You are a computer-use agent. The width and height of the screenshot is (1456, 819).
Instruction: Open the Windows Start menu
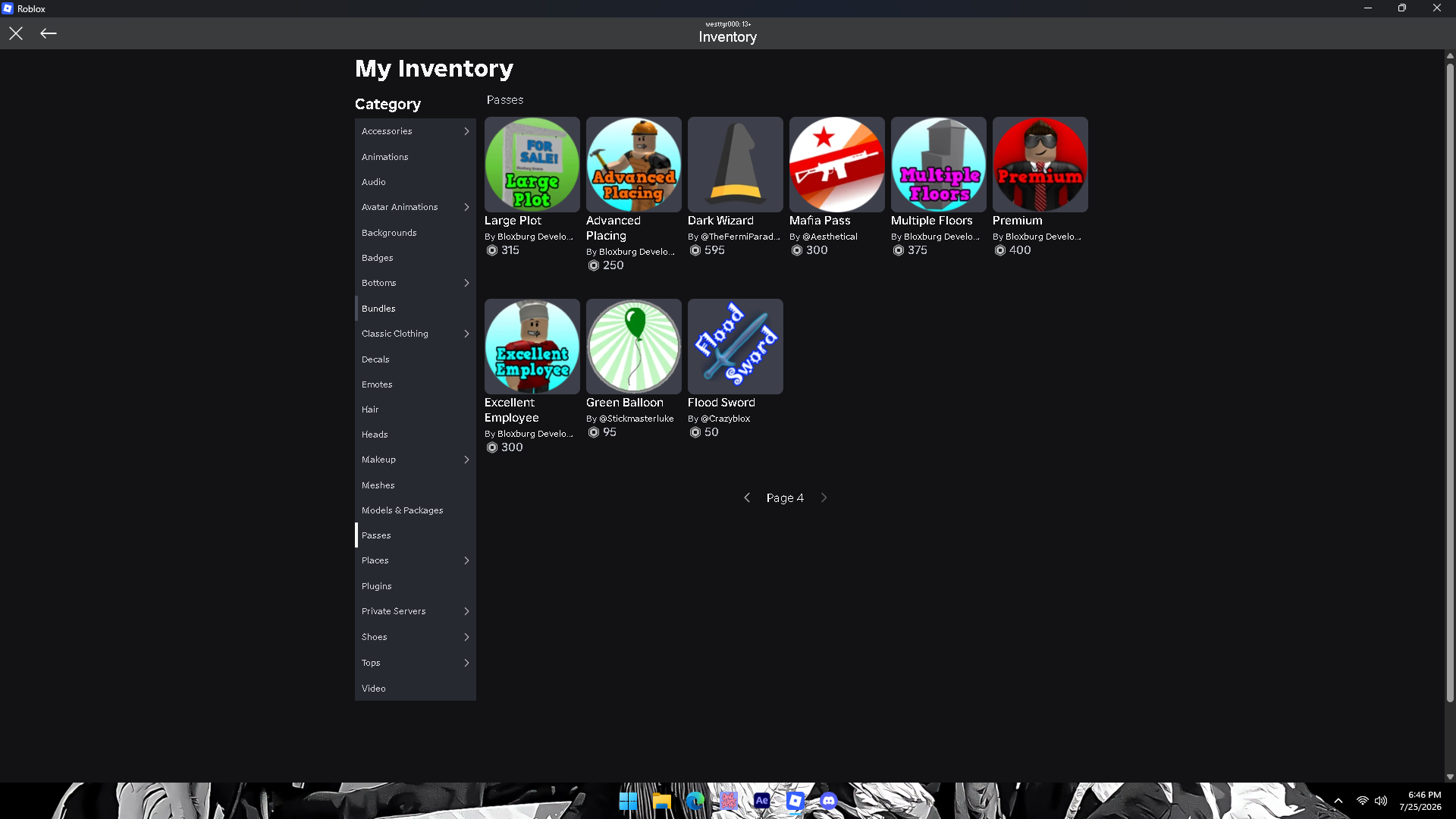628,801
